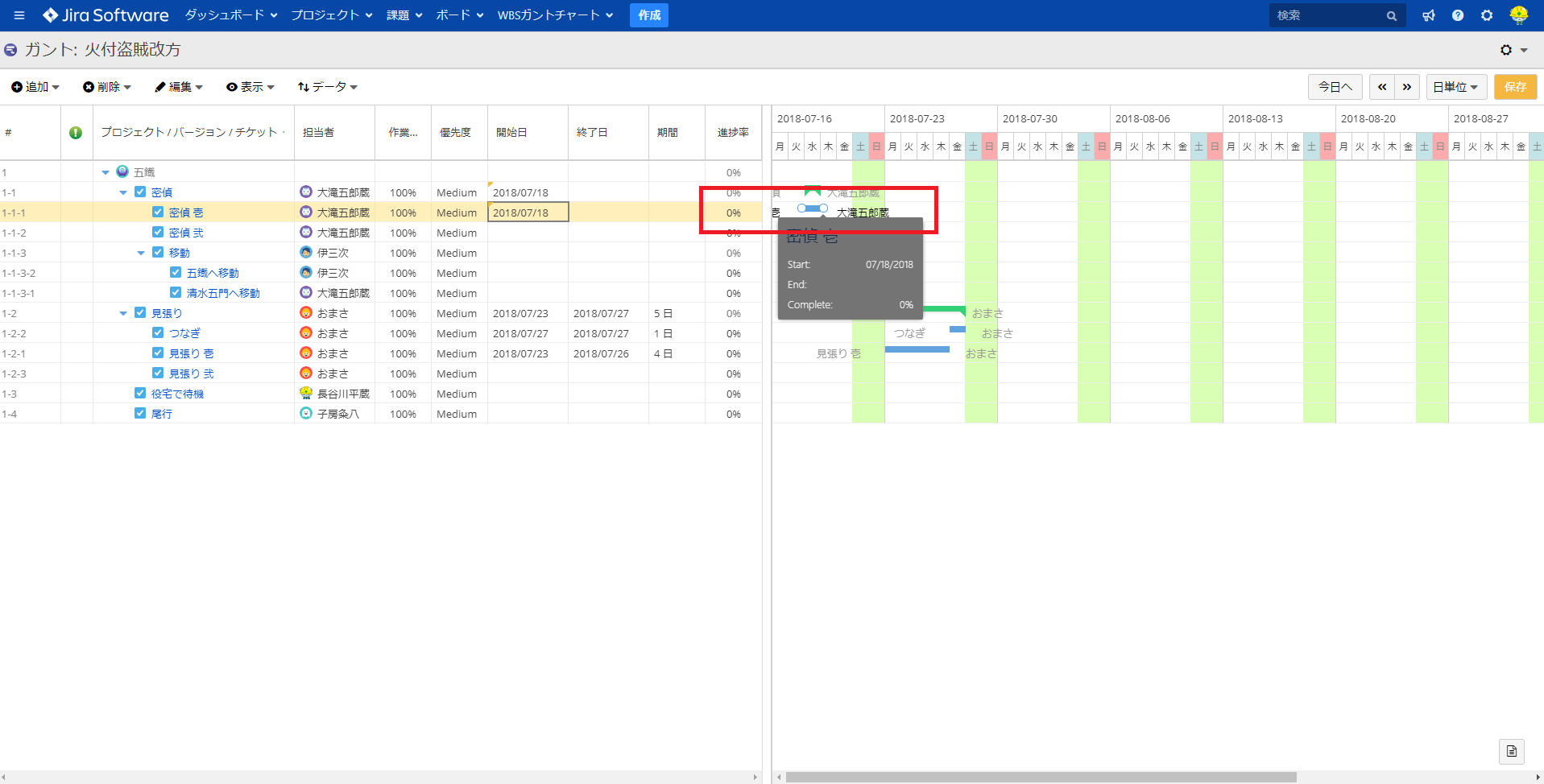Open the 尾行 ticket link

click(162, 414)
